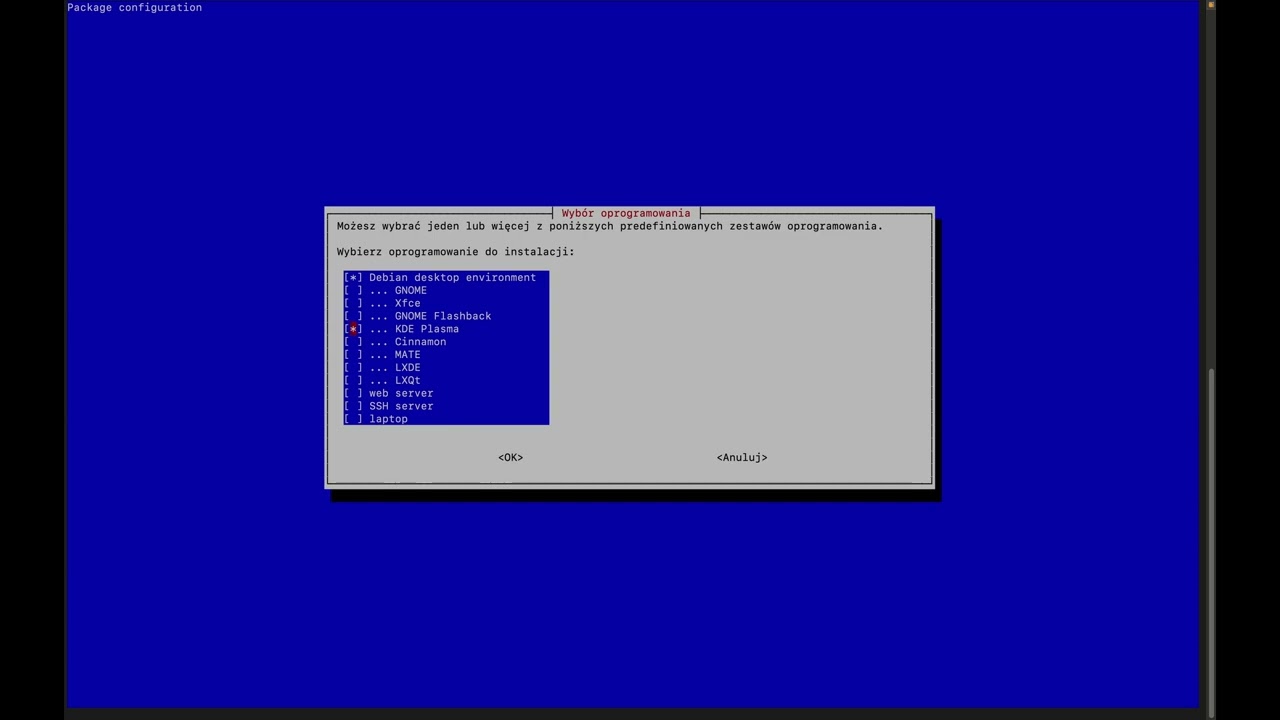Enable the web server checkbox
Screen dimensions: 1280x720
click(353, 393)
